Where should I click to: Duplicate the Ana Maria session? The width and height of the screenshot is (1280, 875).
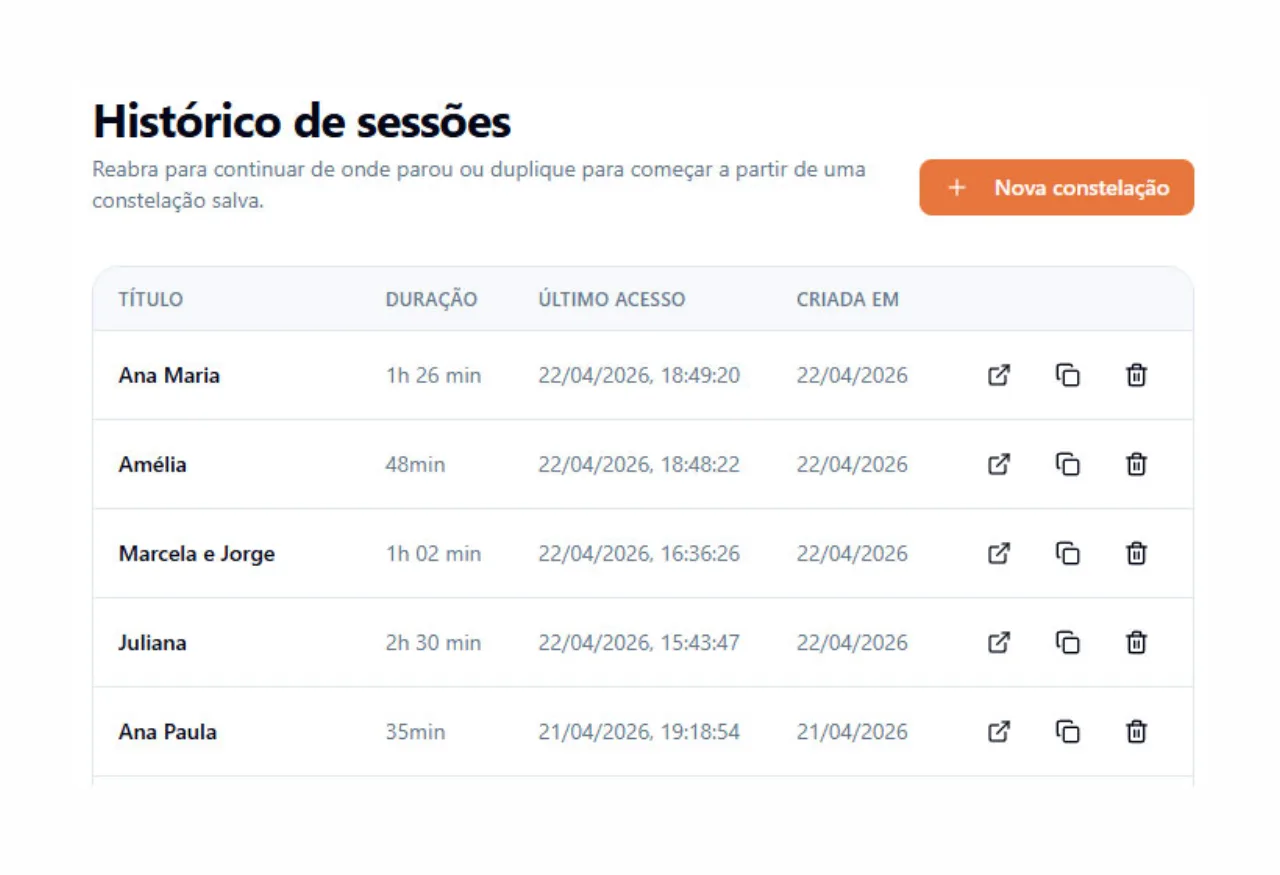tap(1067, 376)
